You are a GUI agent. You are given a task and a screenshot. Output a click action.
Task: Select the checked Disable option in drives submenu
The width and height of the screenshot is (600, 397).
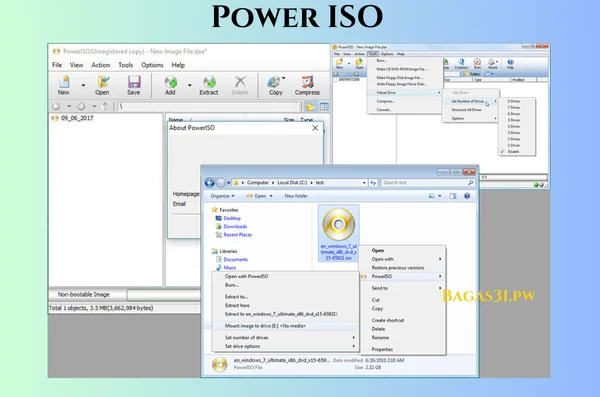514,152
